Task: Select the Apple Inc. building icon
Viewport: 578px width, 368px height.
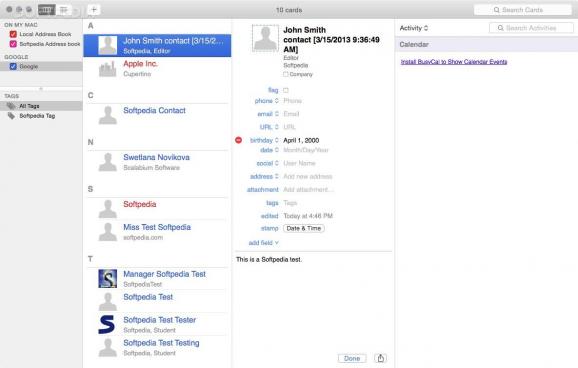Action: (x=108, y=69)
